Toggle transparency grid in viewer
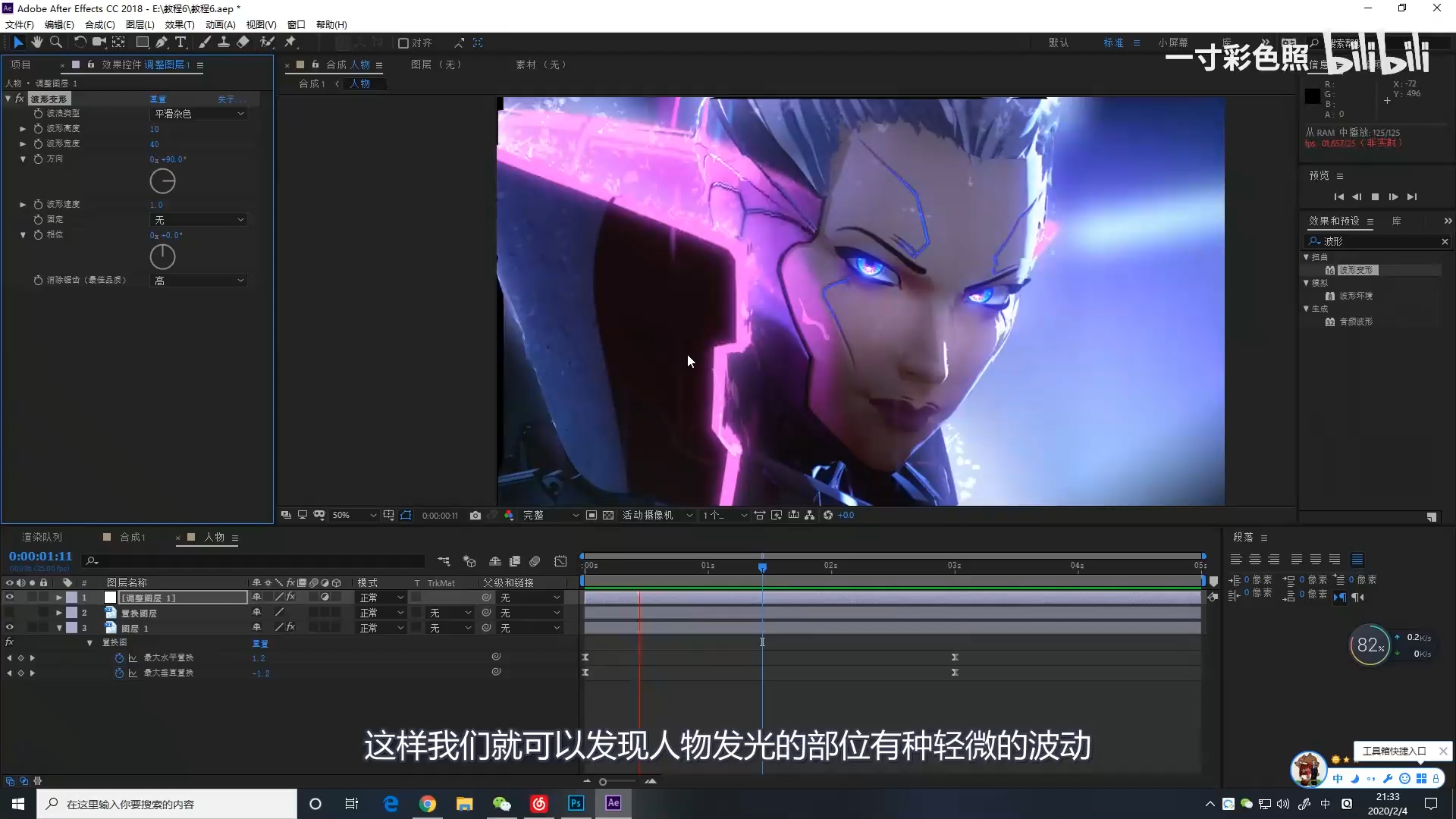The width and height of the screenshot is (1456, 819). tap(608, 515)
